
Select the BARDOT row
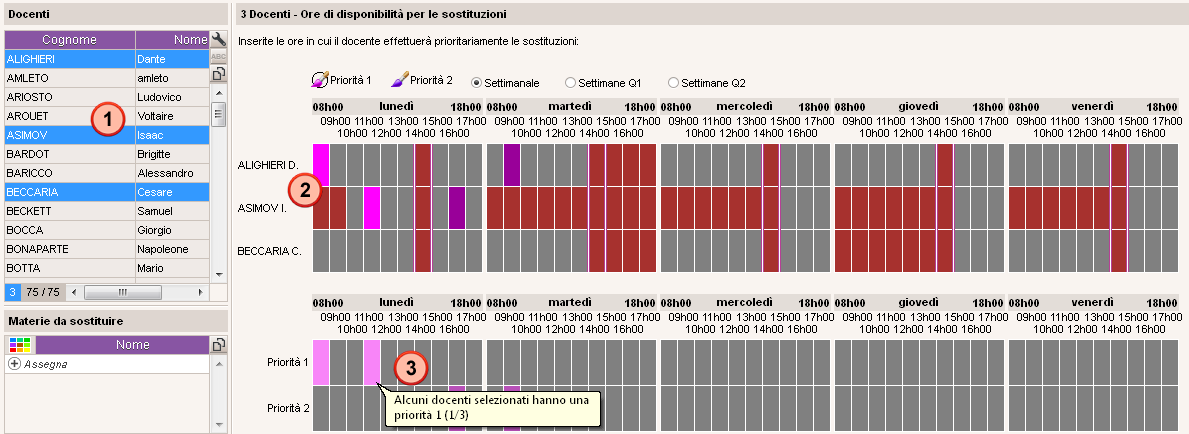tap(107, 154)
